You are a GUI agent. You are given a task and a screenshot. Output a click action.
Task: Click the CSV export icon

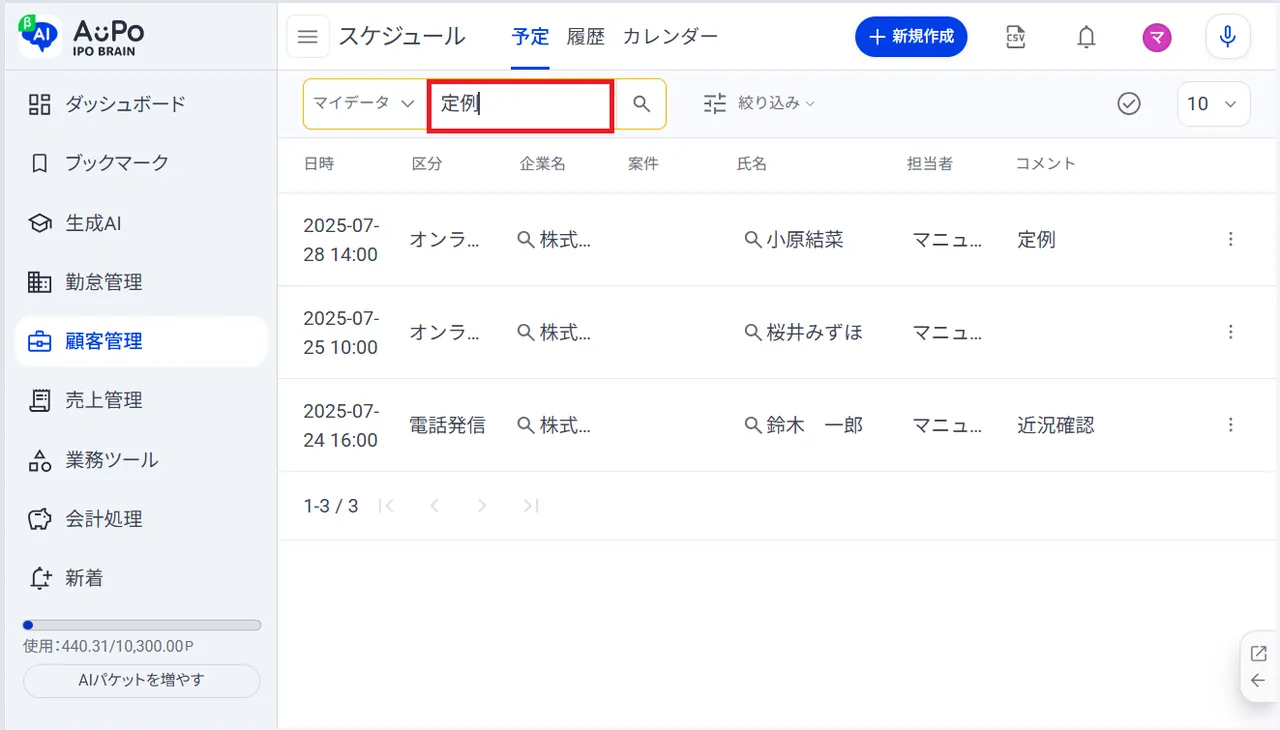[x=1016, y=37]
